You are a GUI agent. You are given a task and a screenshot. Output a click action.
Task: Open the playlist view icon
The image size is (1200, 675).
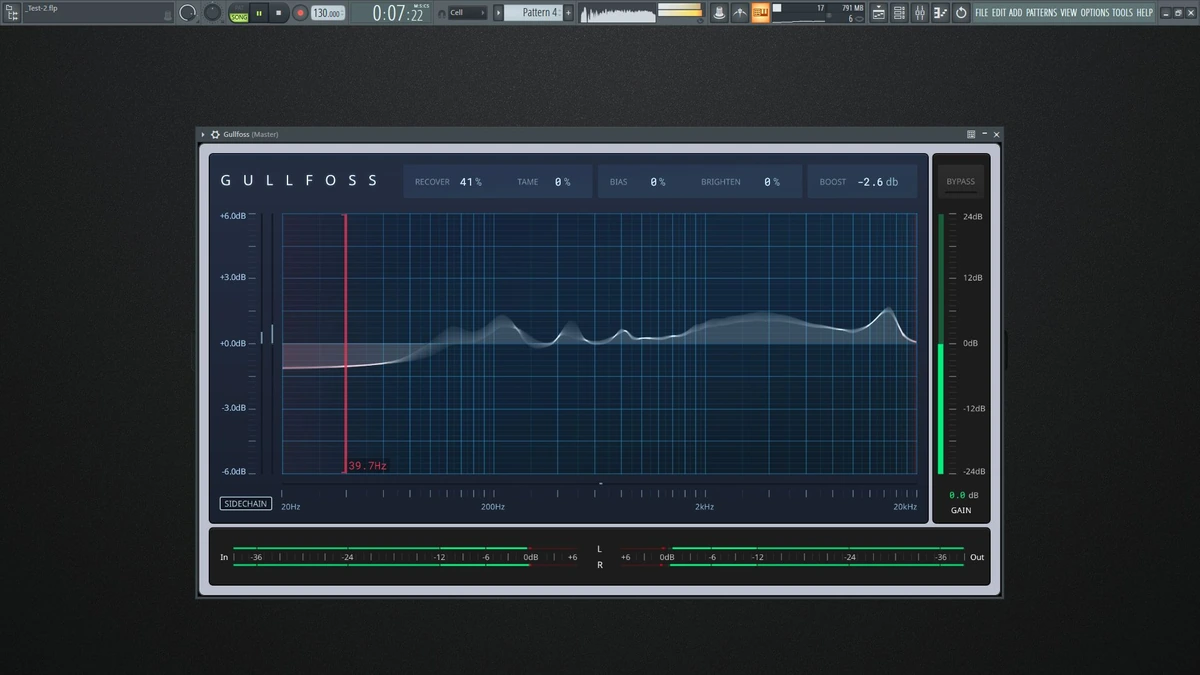(x=879, y=13)
